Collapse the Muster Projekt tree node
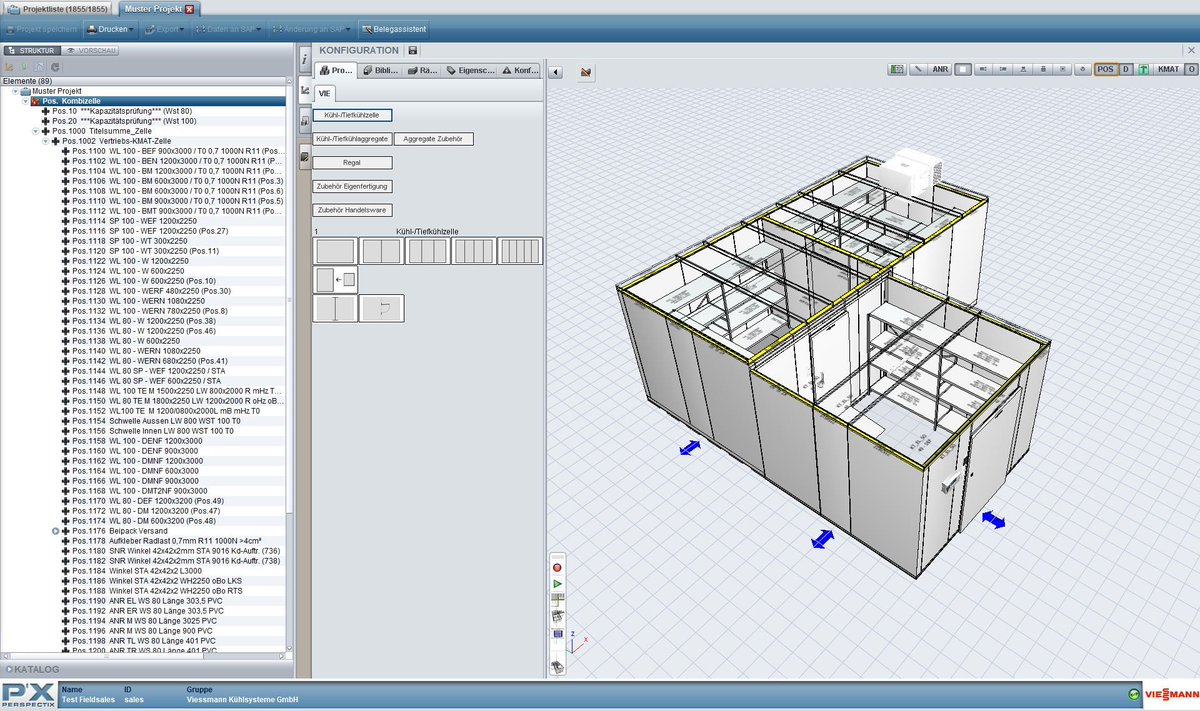 pyautogui.click(x=17, y=91)
